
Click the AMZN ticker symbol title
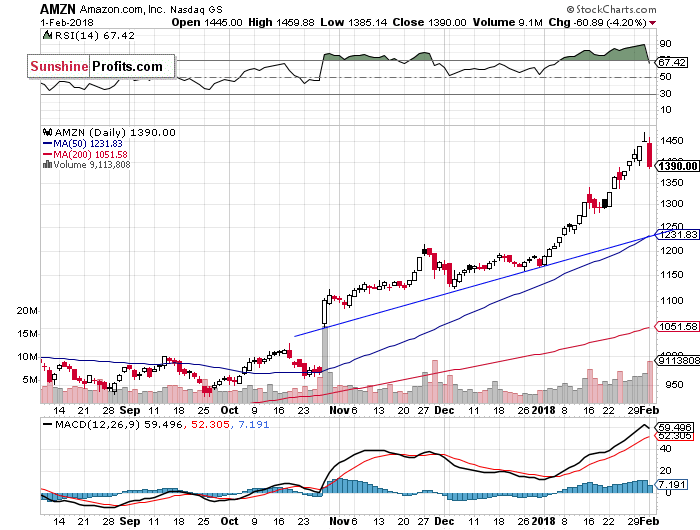click(58, 8)
